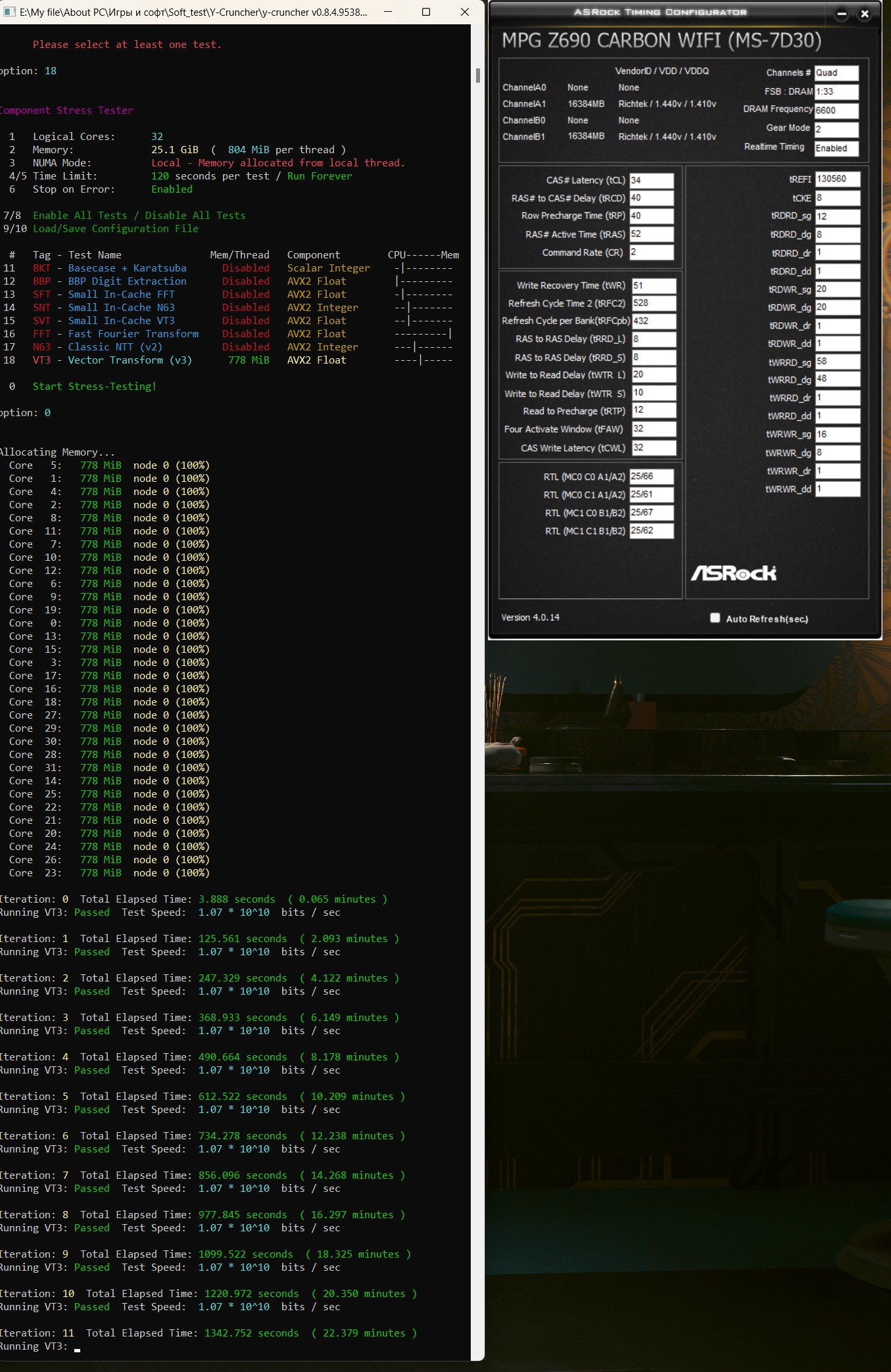Screen dimensions: 891x1372
Task: Select the Command Rate (CR) field
Action: point(652,252)
